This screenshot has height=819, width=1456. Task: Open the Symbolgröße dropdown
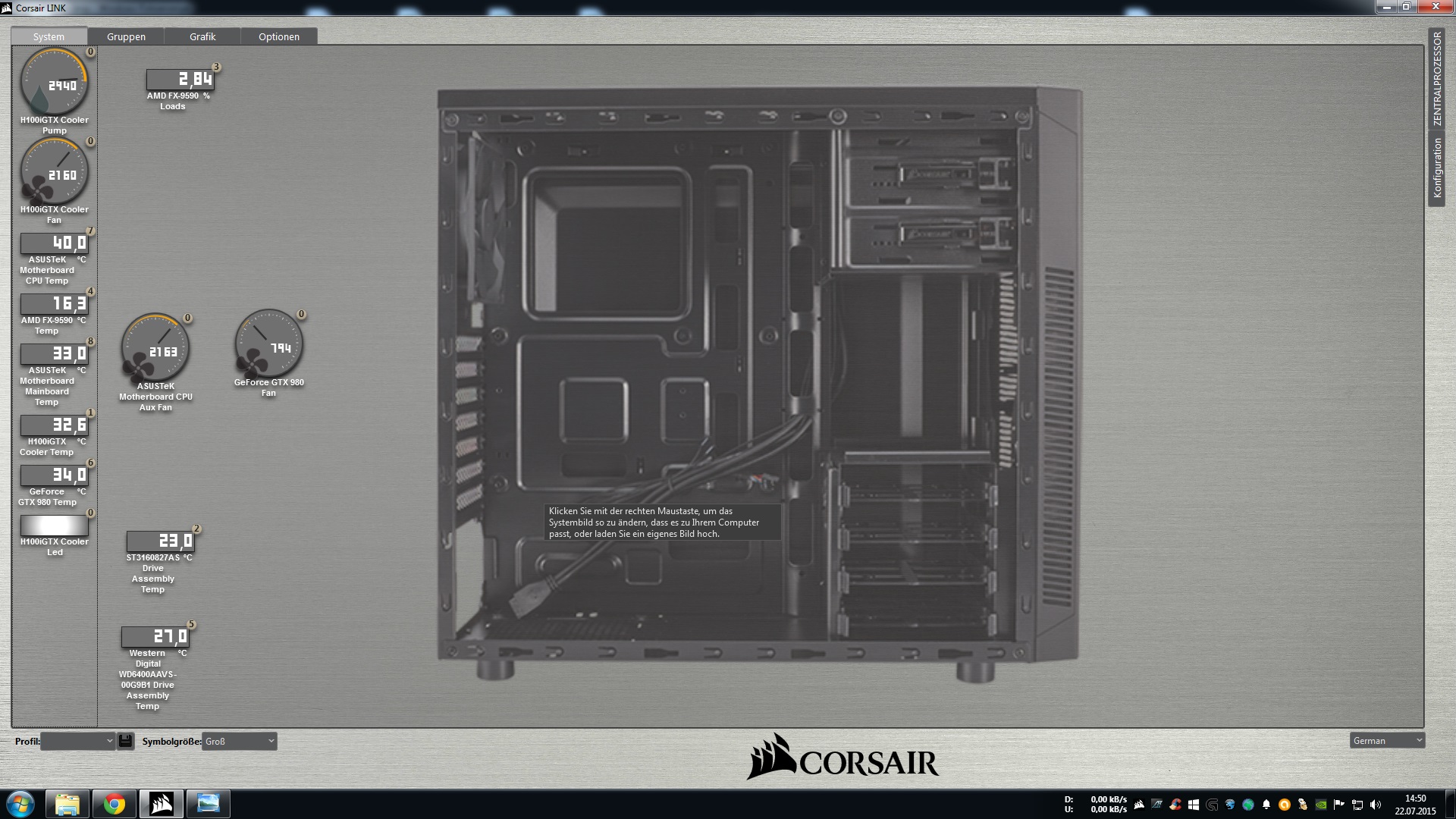pos(240,741)
